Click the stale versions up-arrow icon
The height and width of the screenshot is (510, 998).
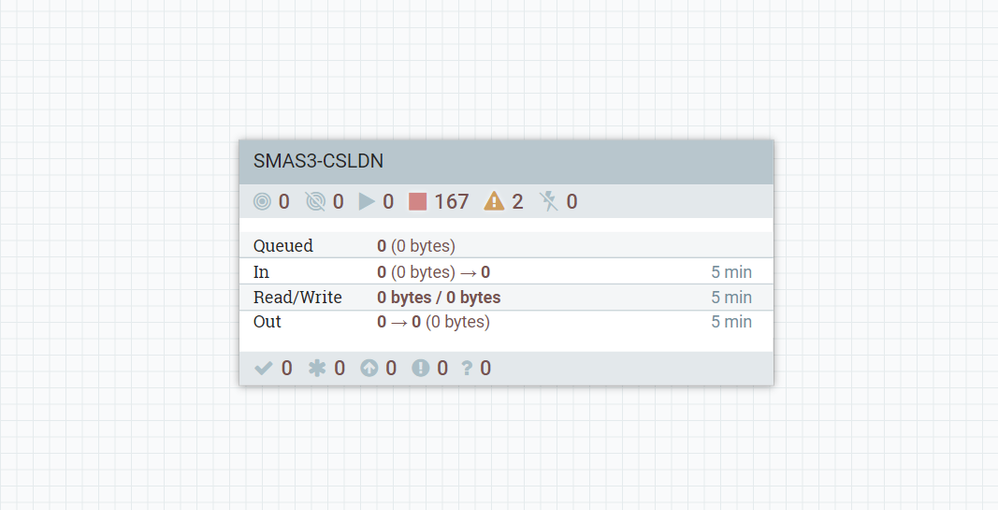point(369,368)
